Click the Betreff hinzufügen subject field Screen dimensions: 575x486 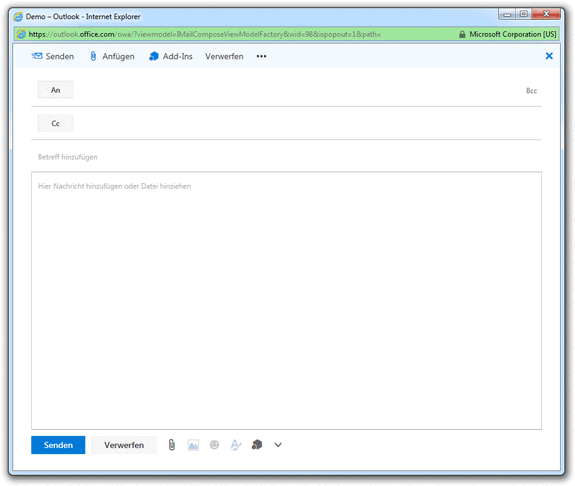(286, 157)
